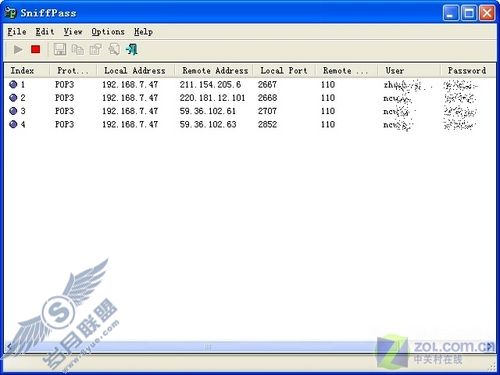Image resolution: width=500 pixels, height=375 pixels.
Task: Click remote port 110 in row 4
Action: pyautogui.click(x=328, y=124)
